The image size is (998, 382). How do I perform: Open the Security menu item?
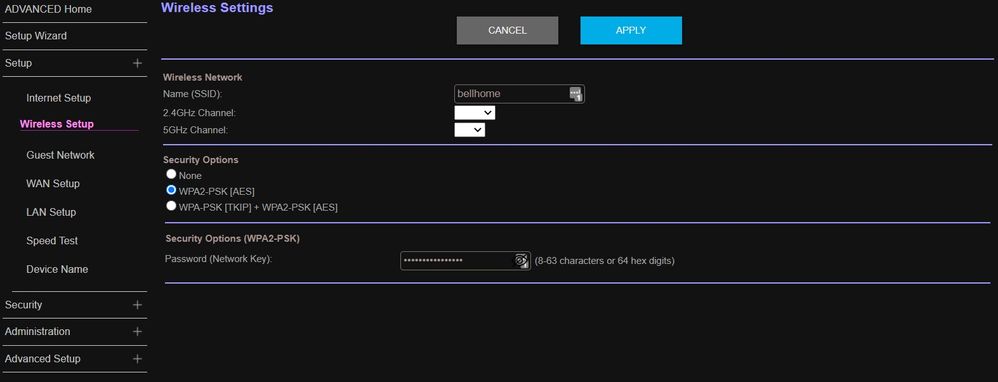(x=24, y=305)
